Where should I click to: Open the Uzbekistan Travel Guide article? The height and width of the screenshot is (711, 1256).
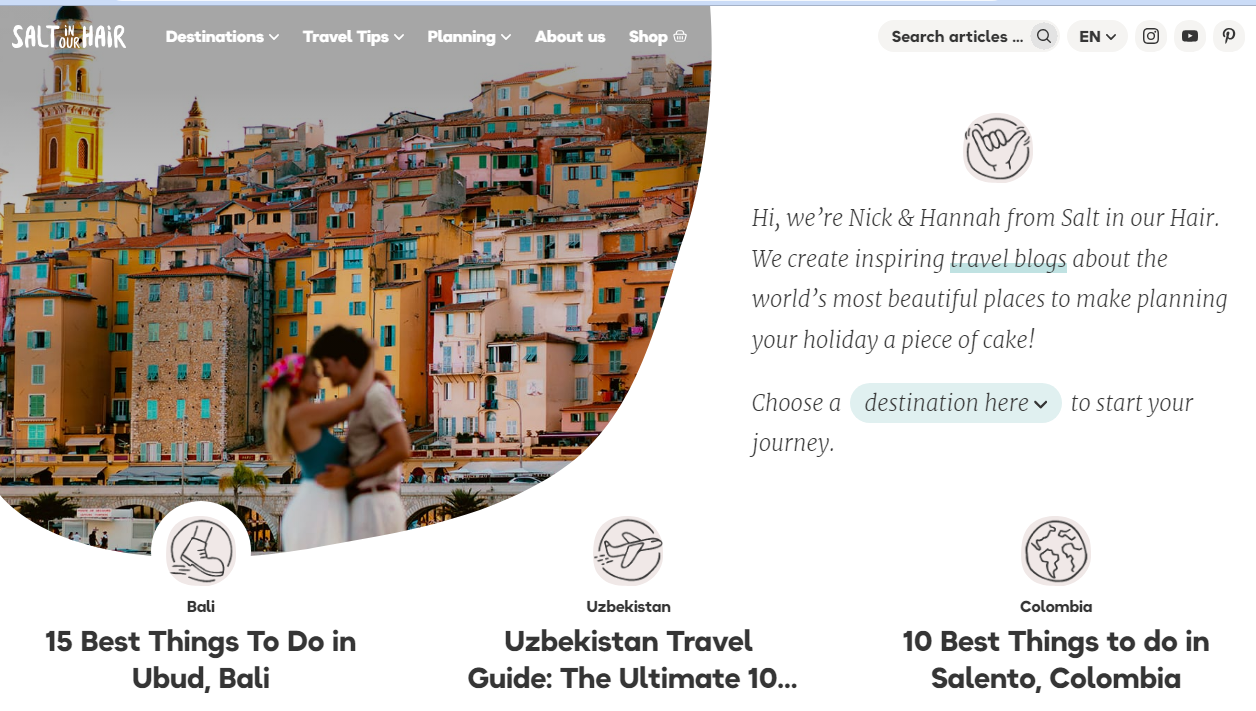point(630,659)
